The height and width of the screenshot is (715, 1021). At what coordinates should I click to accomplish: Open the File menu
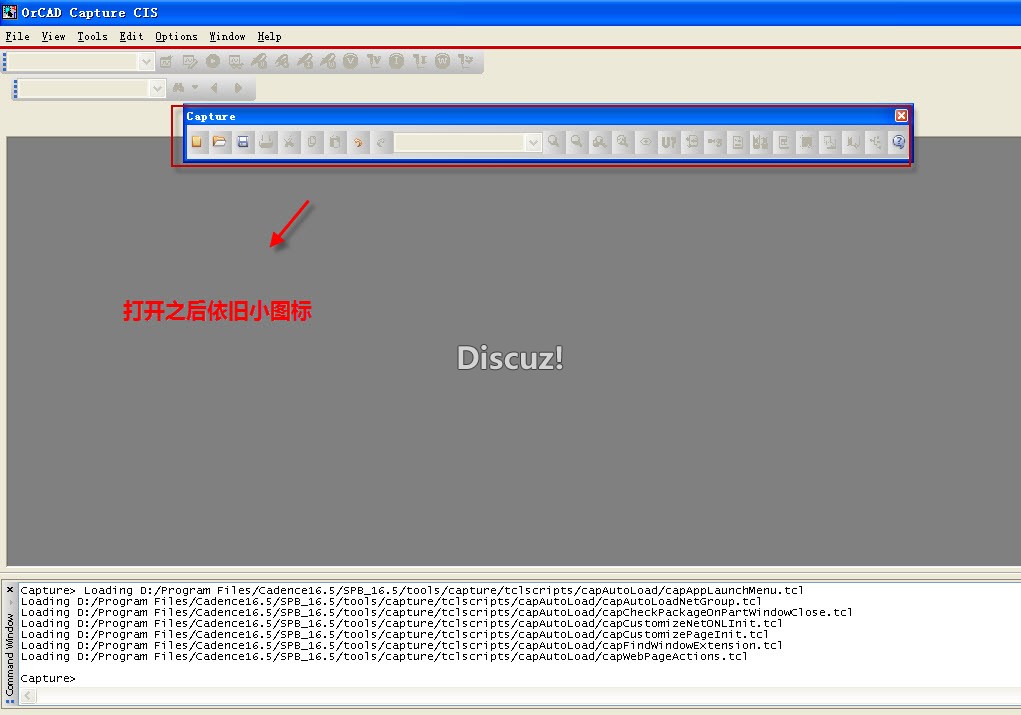tap(18, 36)
